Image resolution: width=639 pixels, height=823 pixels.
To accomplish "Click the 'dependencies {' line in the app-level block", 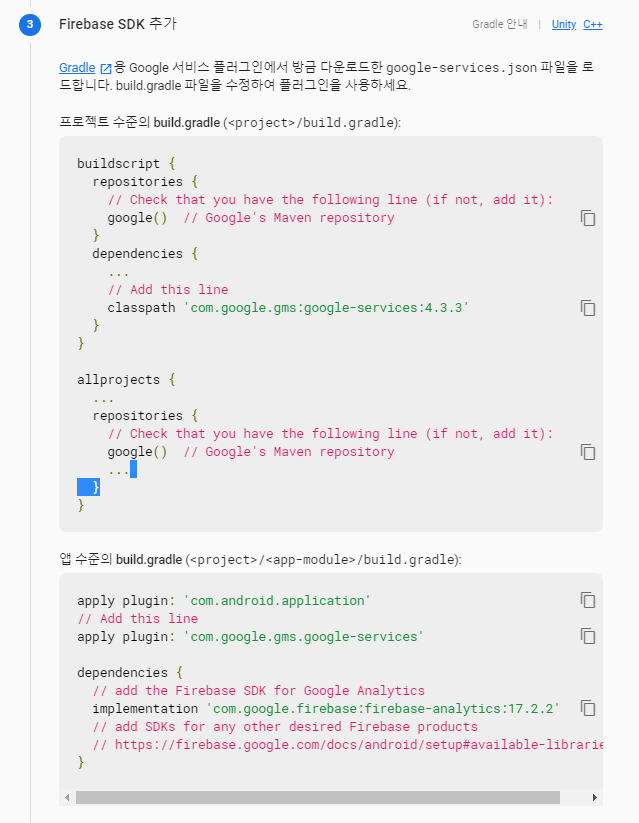I will coord(130,672).
